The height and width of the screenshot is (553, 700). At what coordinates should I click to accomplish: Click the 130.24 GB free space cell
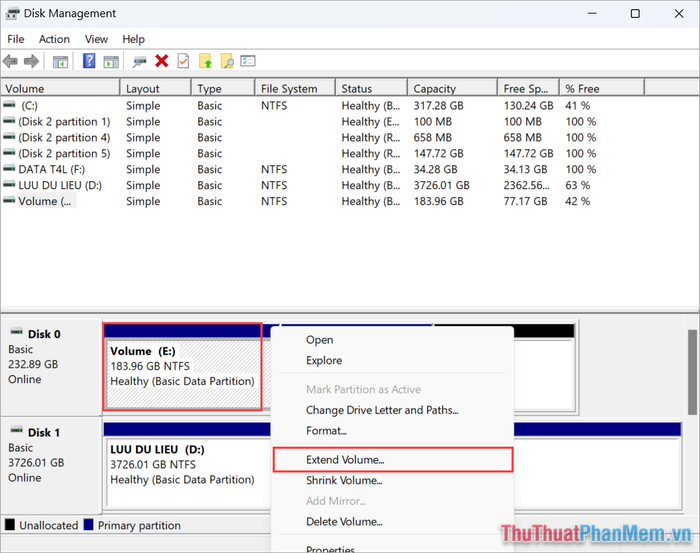click(529, 106)
